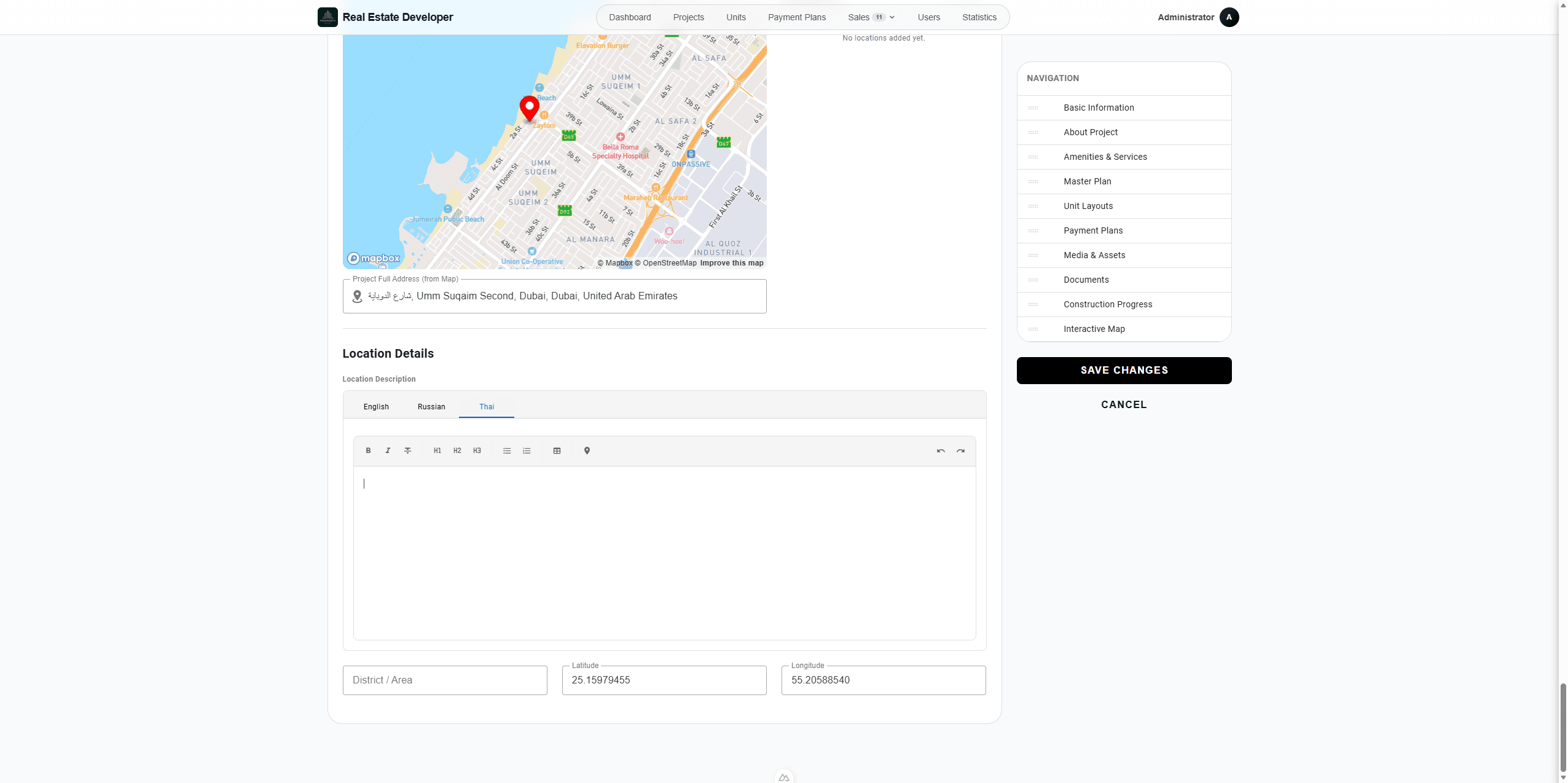
Task: Click the Improve this map link
Action: [732, 263]
